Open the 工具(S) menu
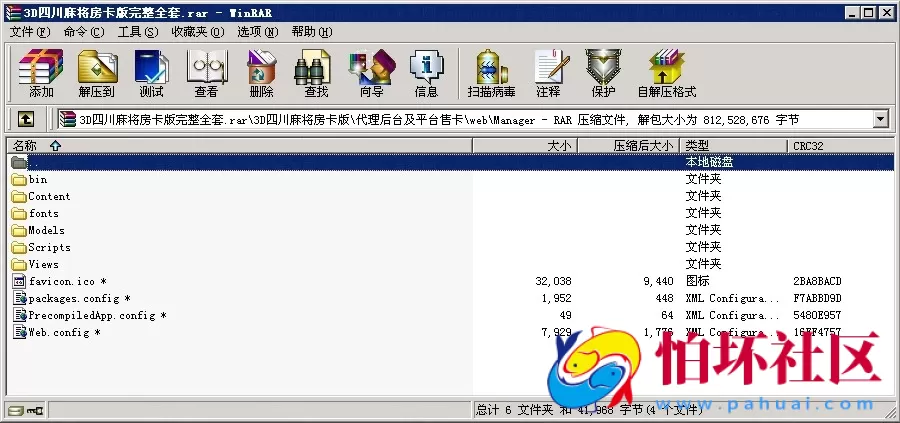The image size is (900, 423). pos(138,32)
